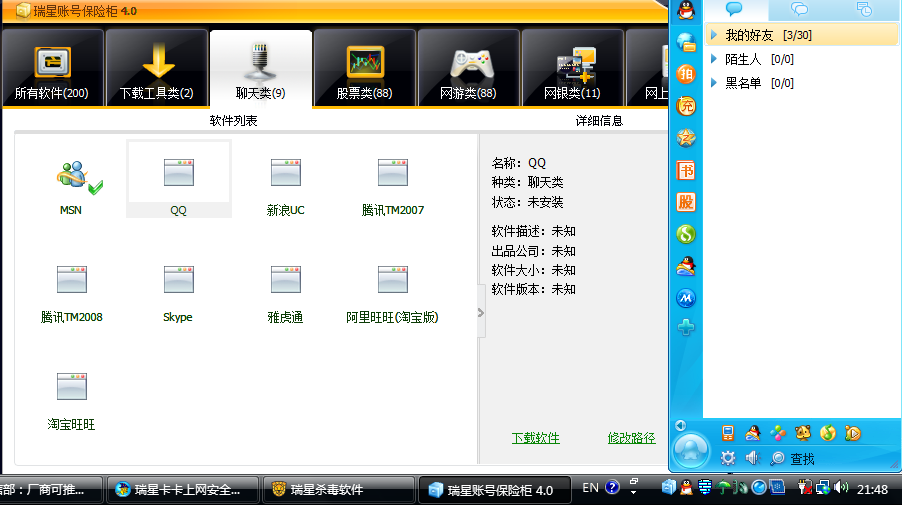Click the network globe tray icon
902x505 pixels.
tap(823, 488)
